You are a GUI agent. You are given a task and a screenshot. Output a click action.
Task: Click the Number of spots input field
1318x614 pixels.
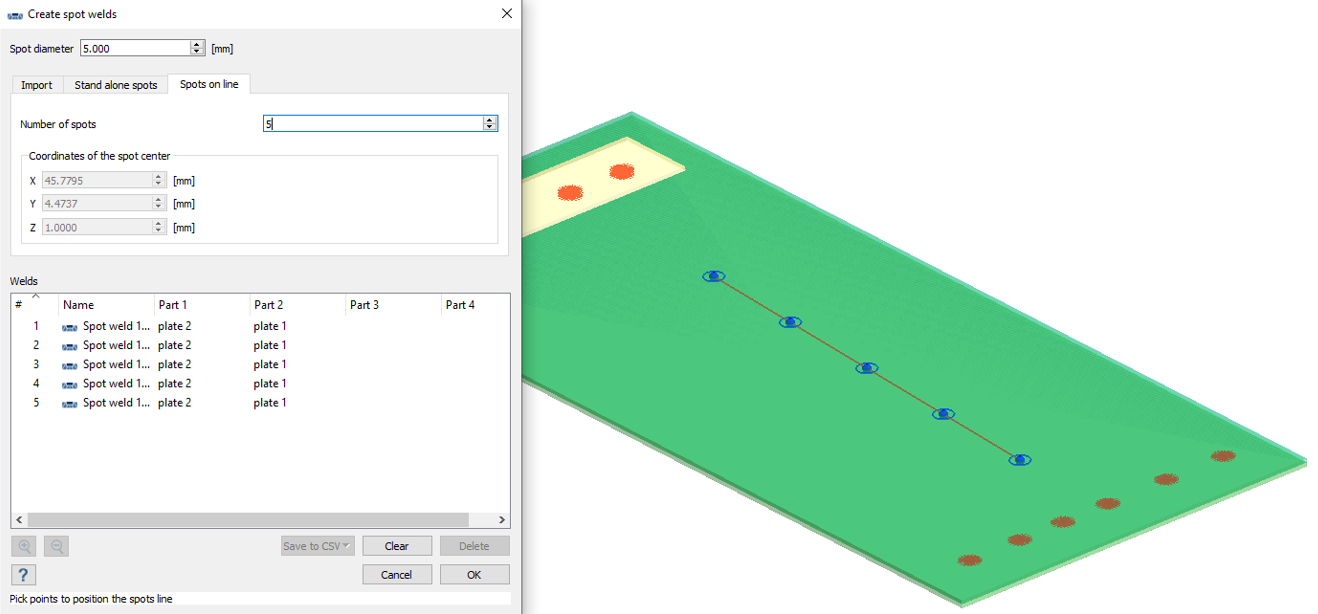tap(372, 124)
